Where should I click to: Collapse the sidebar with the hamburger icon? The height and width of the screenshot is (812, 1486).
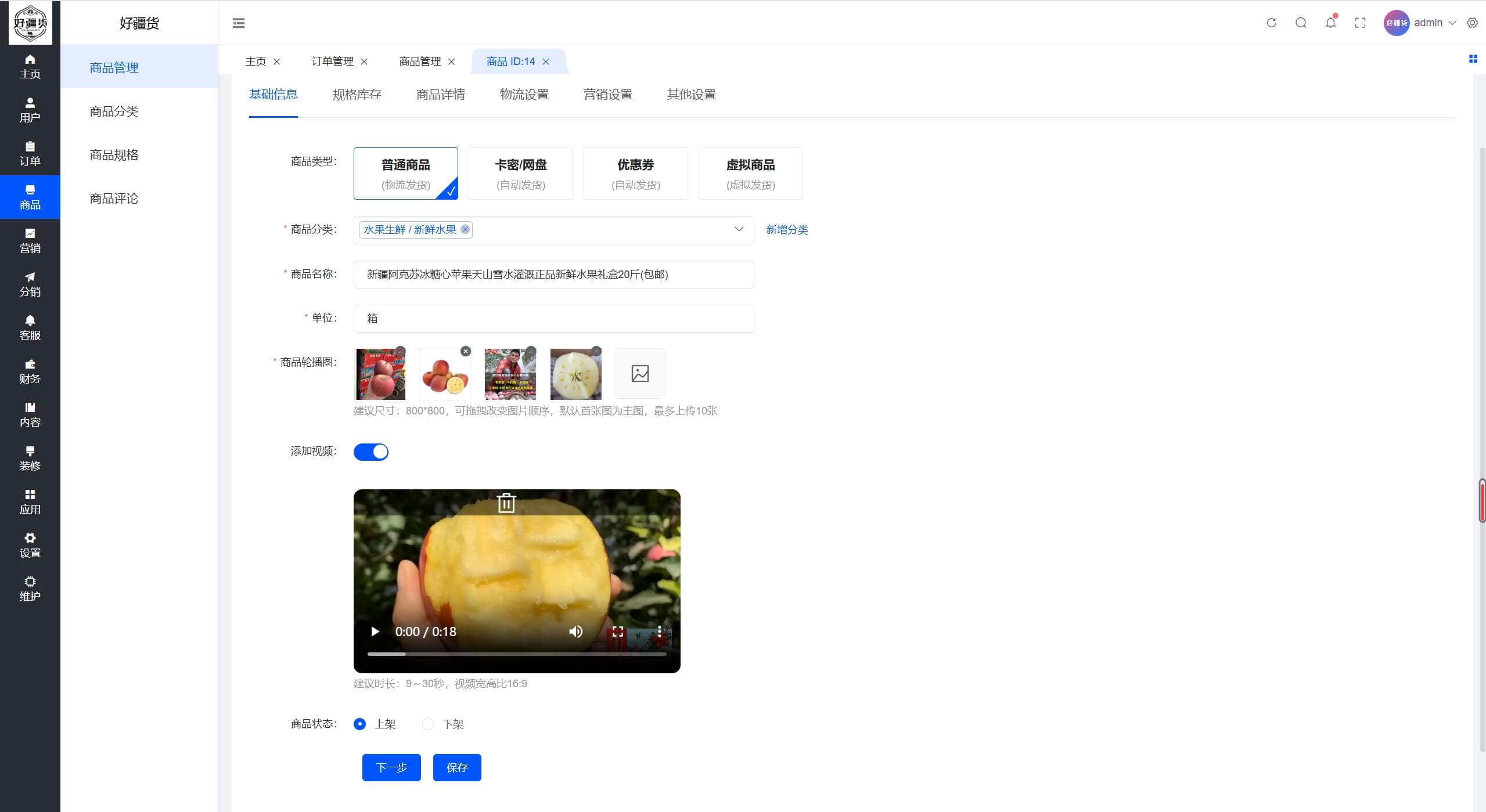pyautogui.click(x=238, y=23)
